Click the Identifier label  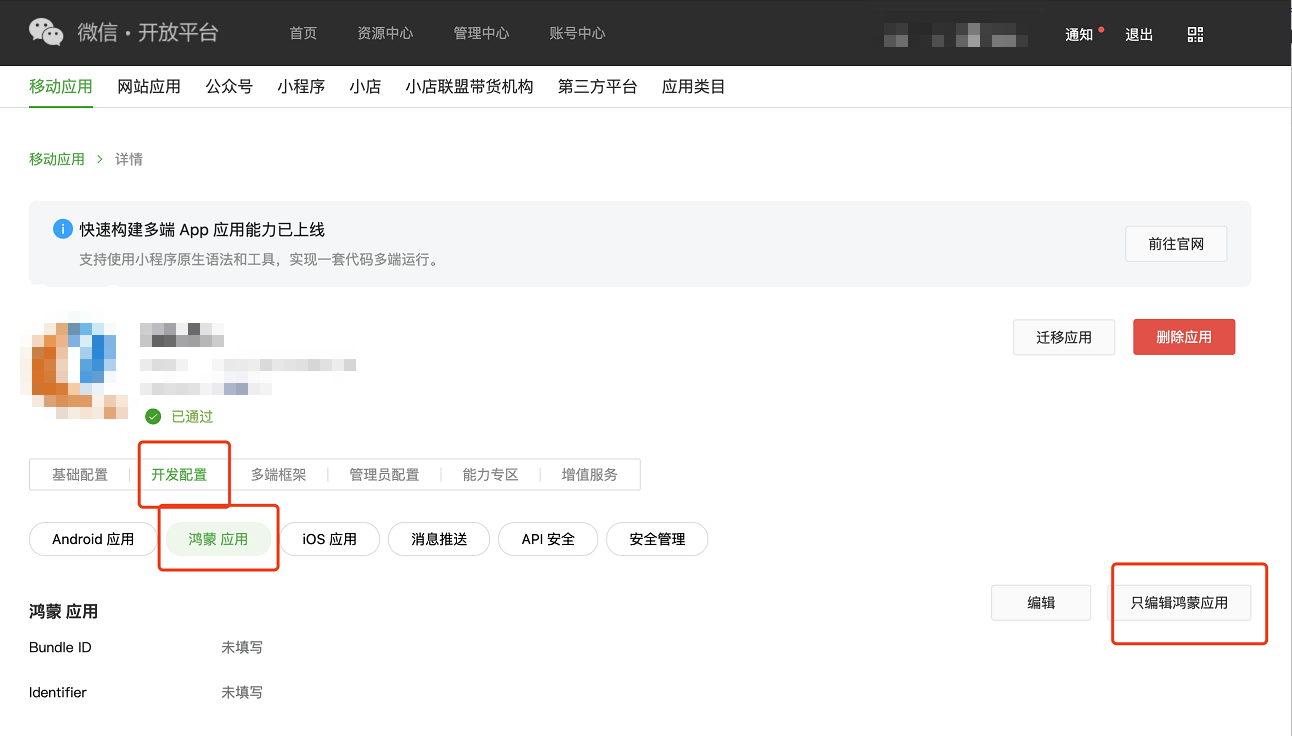[58, 692]
